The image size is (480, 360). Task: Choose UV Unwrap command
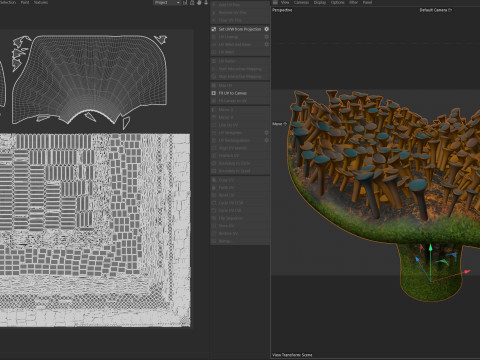coord(240,37)
